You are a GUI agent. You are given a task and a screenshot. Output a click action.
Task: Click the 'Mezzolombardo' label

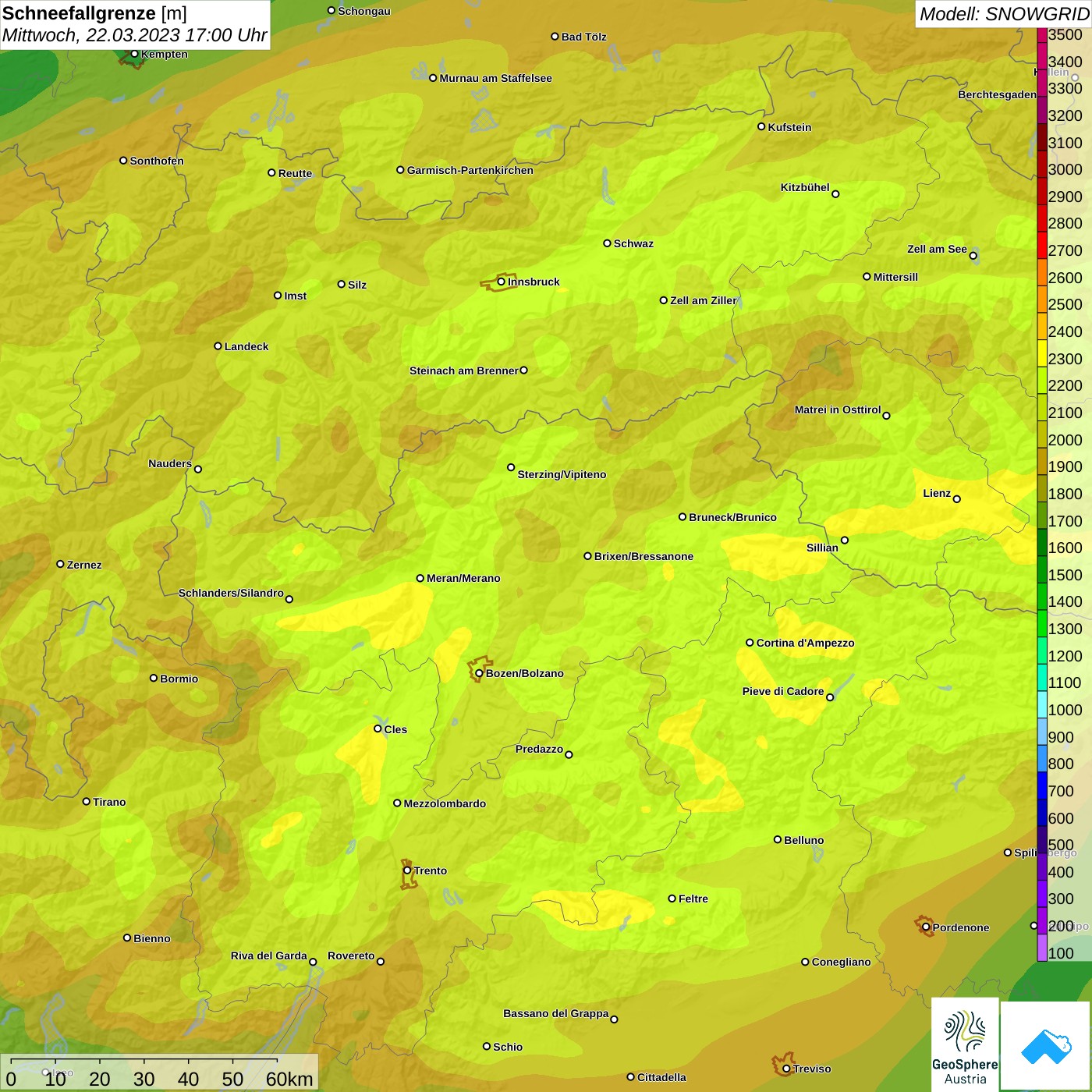(445, 803)
